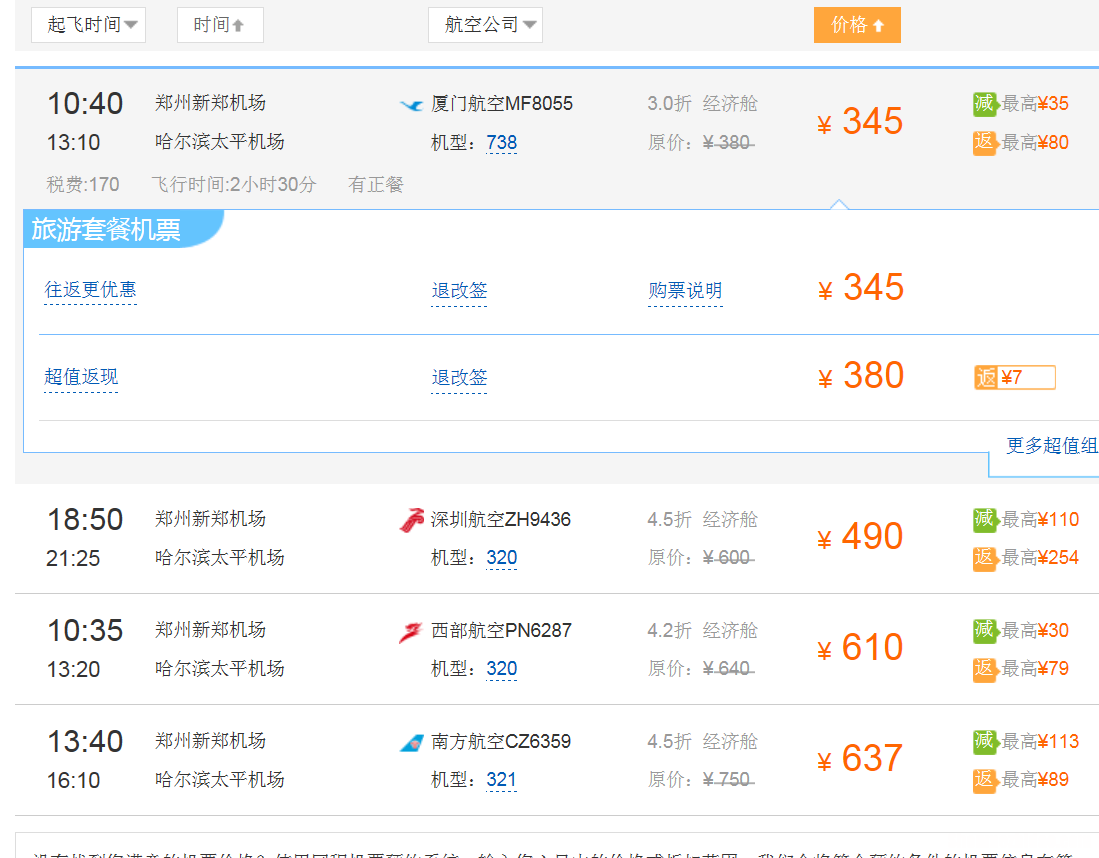Screen dimensions: 1099x858
Task: Select the ¥610 price of PN6287
Action: click(x=860, y=648)
